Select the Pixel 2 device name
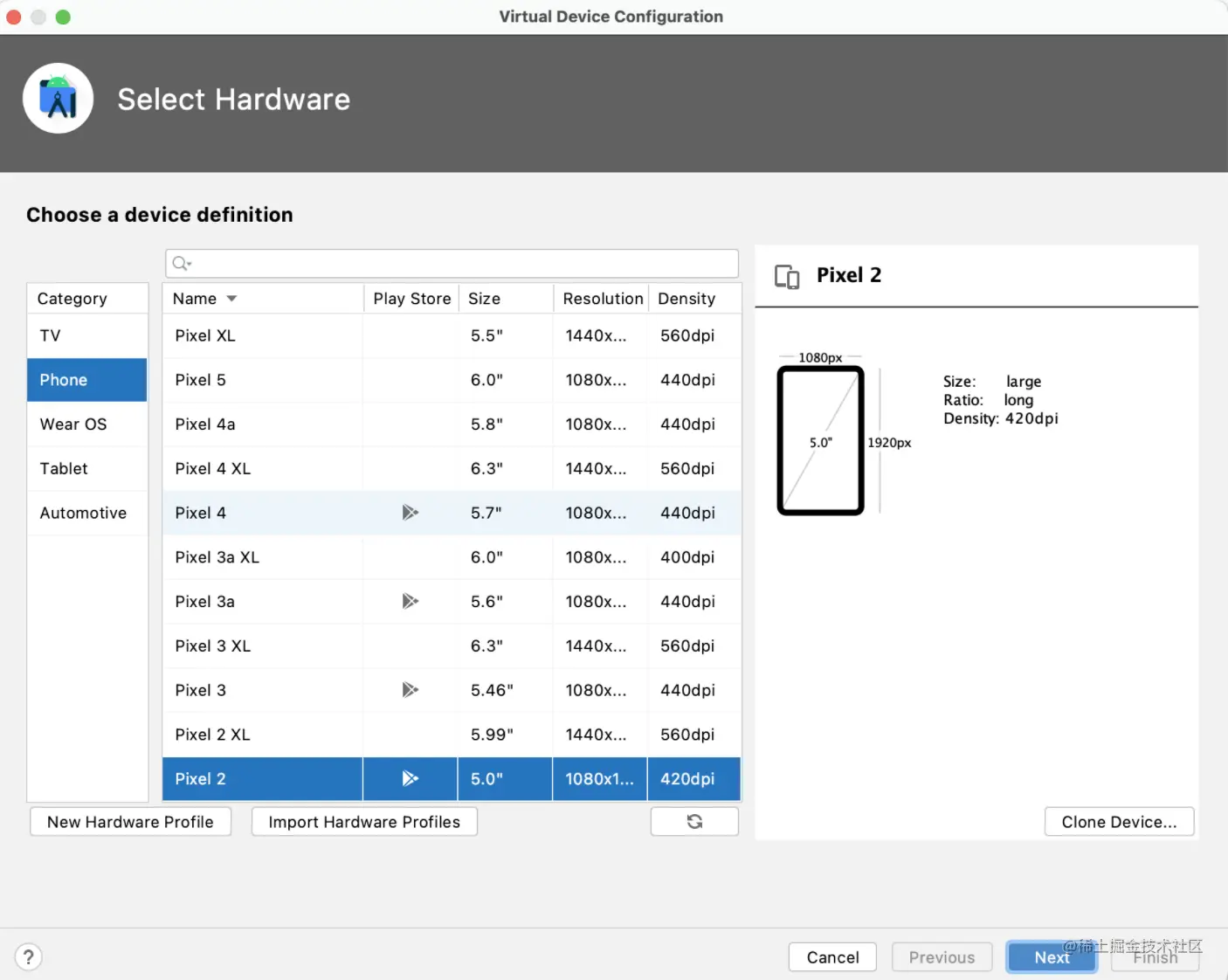This screenshot has width=1228, height=980. pyautogui.click(x=200, y=778)
